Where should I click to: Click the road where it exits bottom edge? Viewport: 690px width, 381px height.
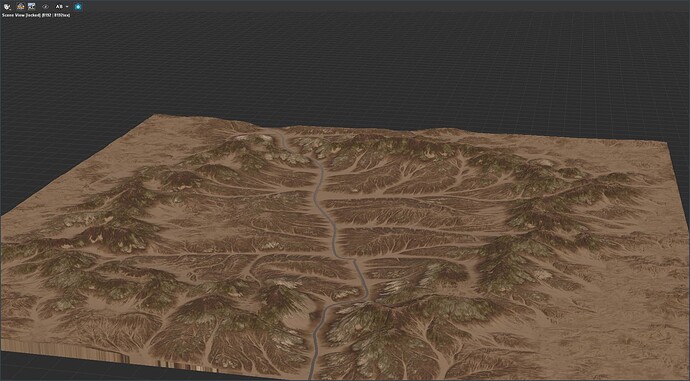pyautogui.click(x=312, y=376)
